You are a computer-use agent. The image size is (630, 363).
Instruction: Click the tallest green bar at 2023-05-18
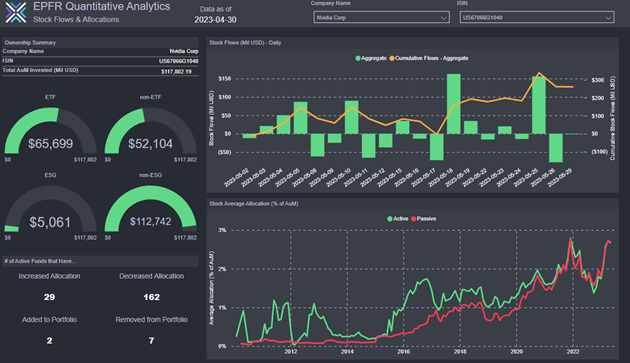(454, 104)
